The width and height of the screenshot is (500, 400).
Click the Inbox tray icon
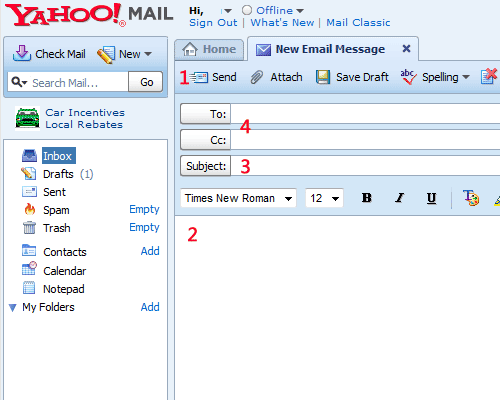click(x=29, y=156)
